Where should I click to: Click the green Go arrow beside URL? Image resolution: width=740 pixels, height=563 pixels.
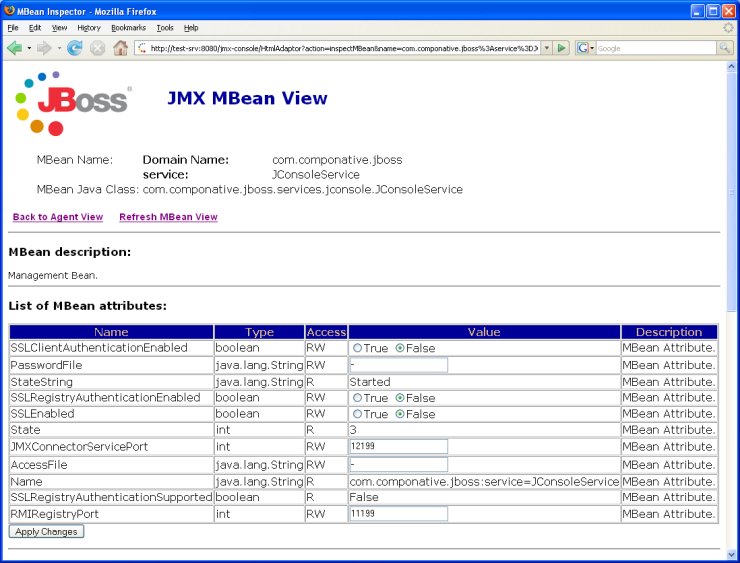click(x=561, y=48)
